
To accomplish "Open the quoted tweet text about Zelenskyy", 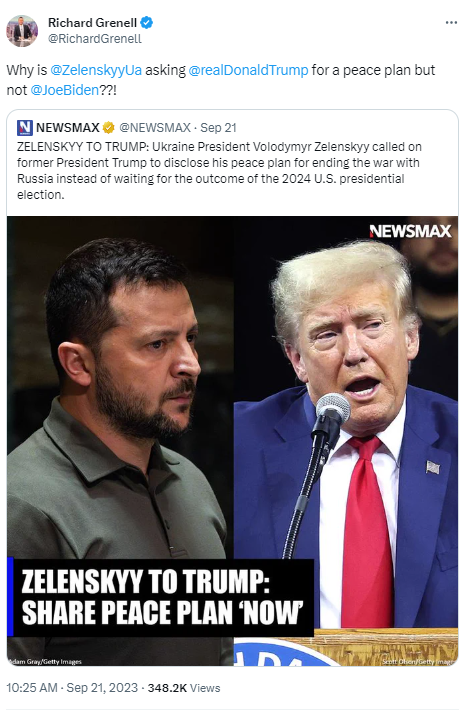I will point(219,170).
